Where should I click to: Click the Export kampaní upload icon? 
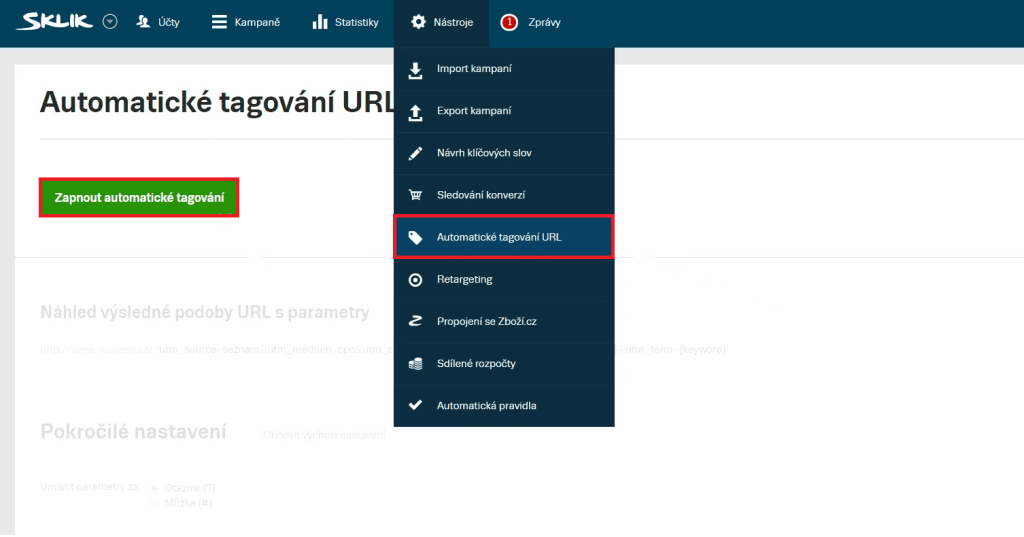tap(416, 112)
